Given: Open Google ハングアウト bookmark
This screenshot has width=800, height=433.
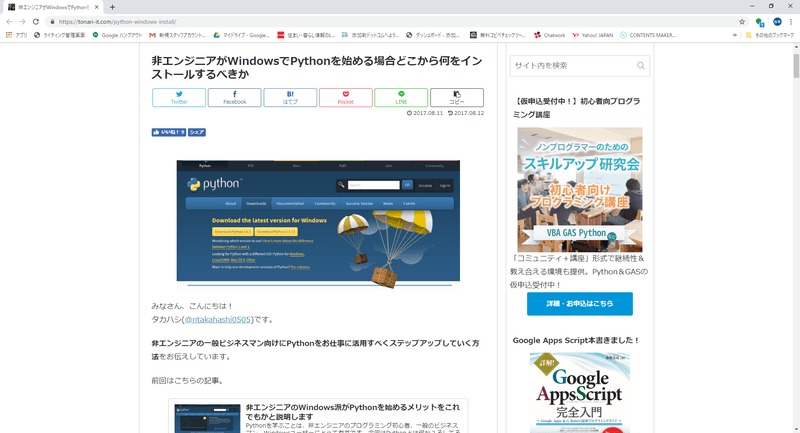Looking at the screenshot, I should [117, 35].
